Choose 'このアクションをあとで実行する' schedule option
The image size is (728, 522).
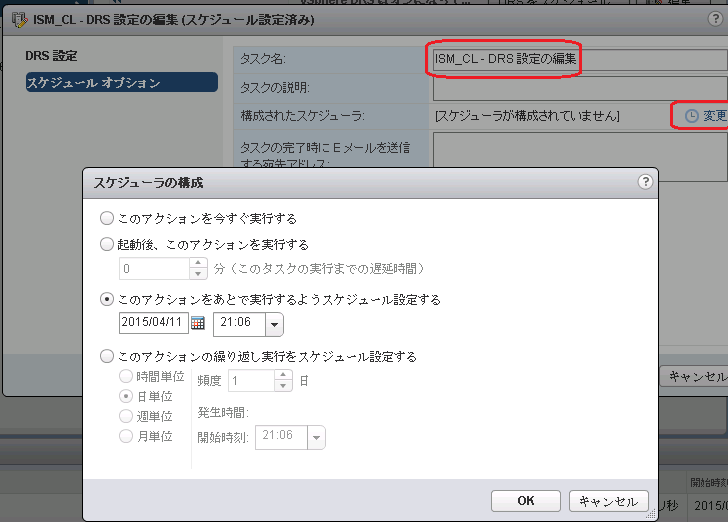click(107, 299)
